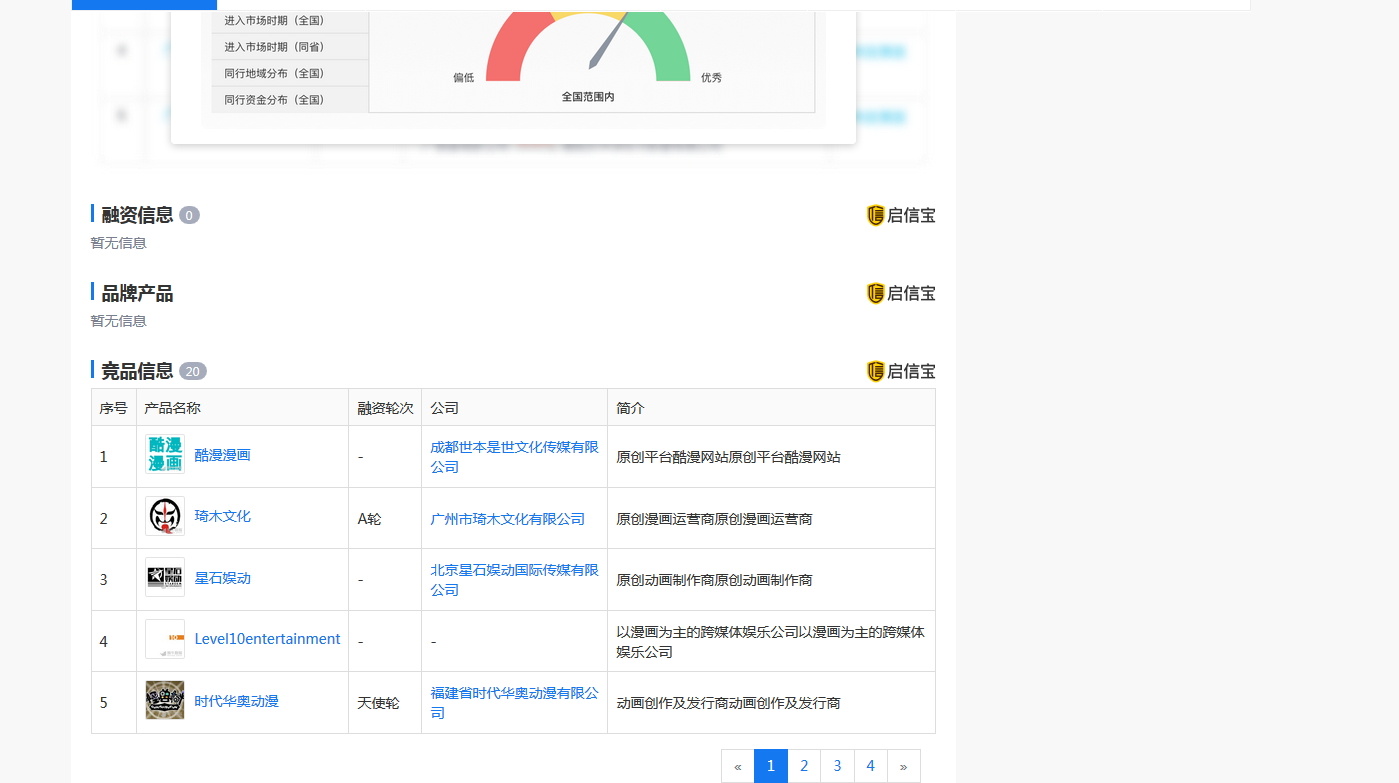Click the gauge needle in the chart
The width and height of the screenshot is (1399, 783).
(x=606, y=43)
